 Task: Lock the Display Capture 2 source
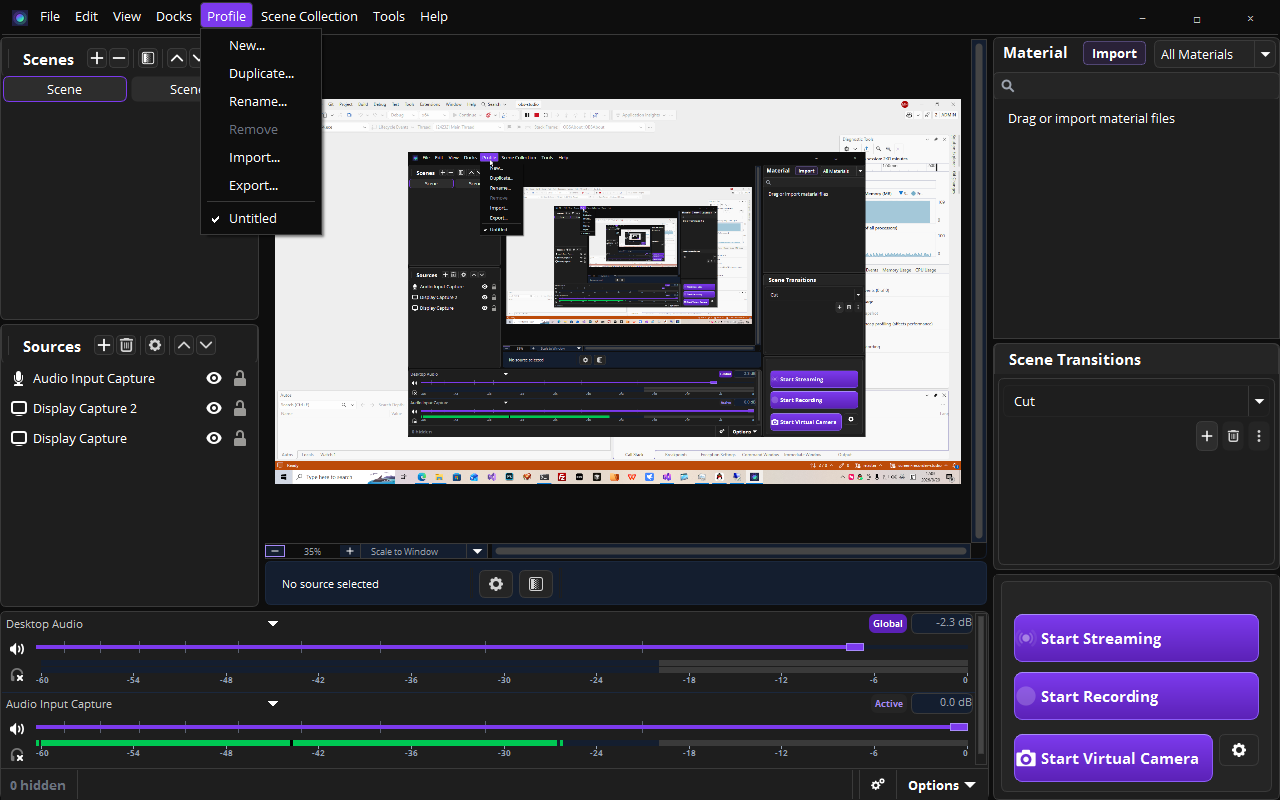[240, 408]
